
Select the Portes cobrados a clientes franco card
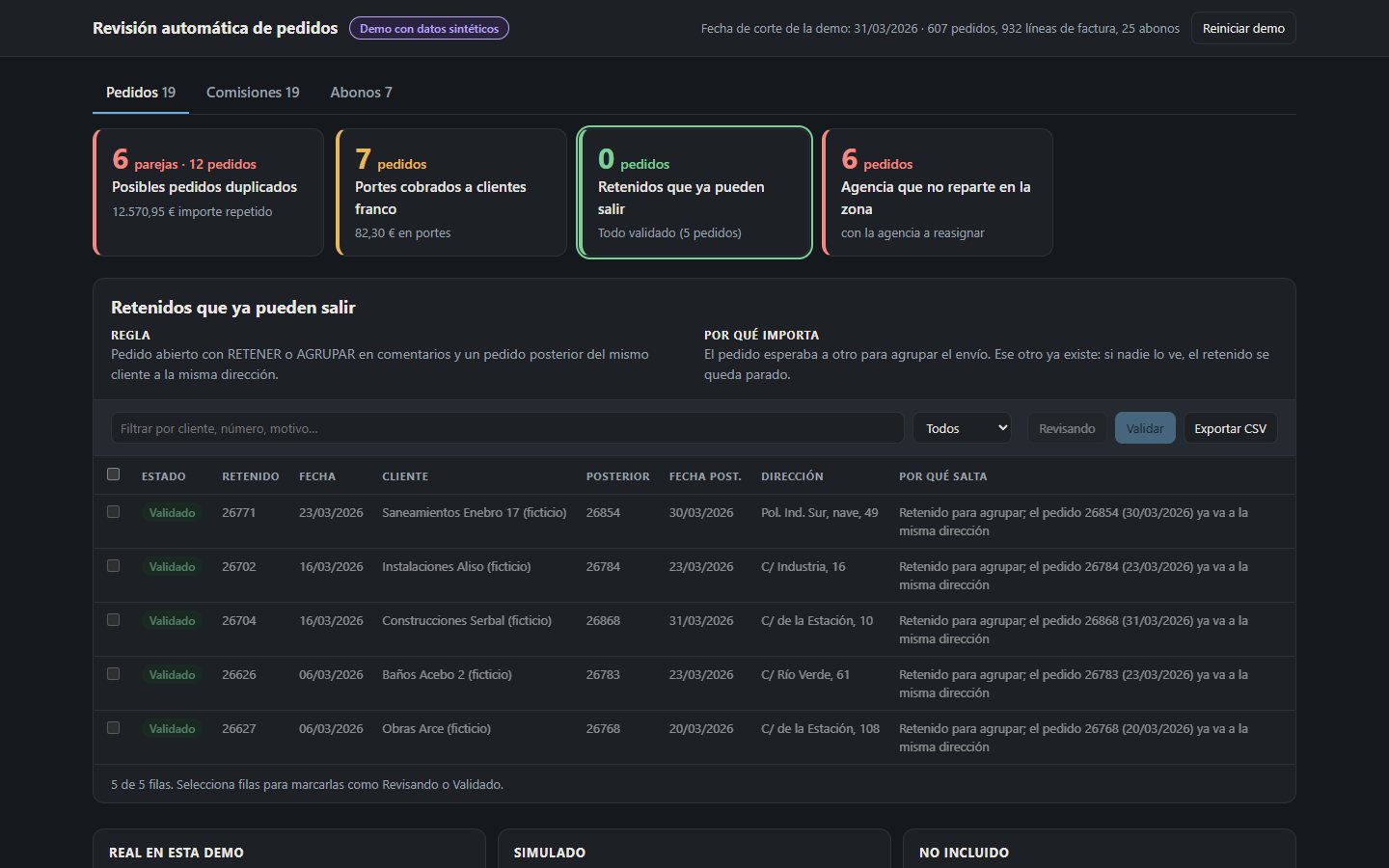(451, 193)
